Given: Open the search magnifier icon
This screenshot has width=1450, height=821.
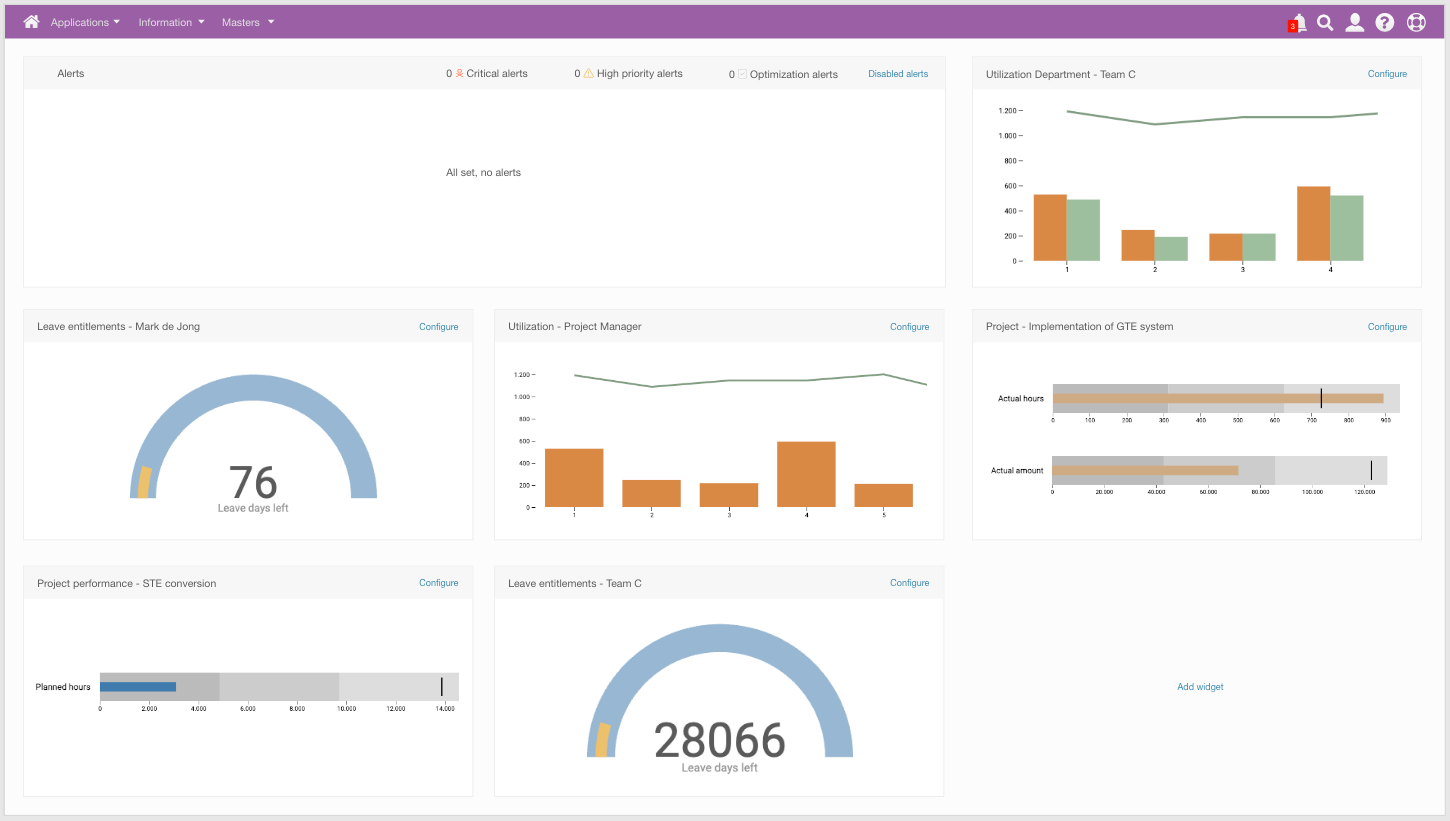Looking at the screenshot, I should click(x=1325, y=22).
